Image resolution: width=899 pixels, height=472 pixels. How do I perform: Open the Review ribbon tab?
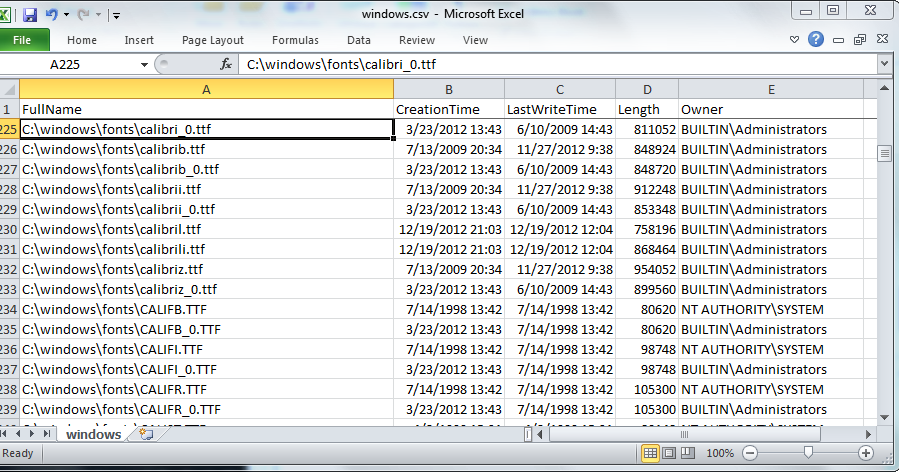click(x=417, y=40)
